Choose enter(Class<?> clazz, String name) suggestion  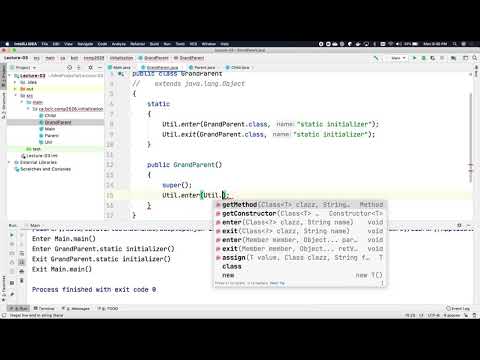click(300, 222)
